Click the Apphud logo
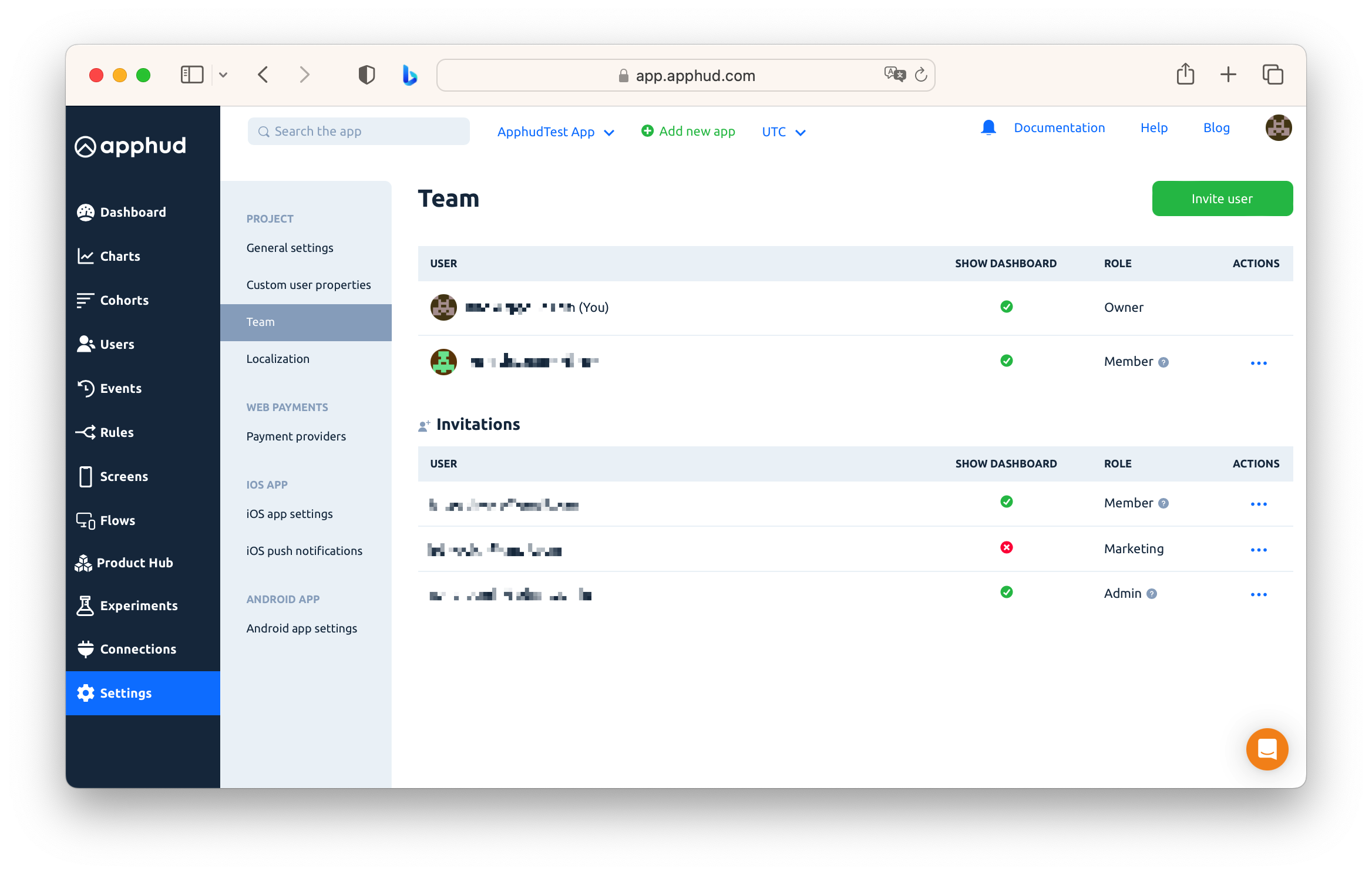1372x875 pixels. pos(130,146)
